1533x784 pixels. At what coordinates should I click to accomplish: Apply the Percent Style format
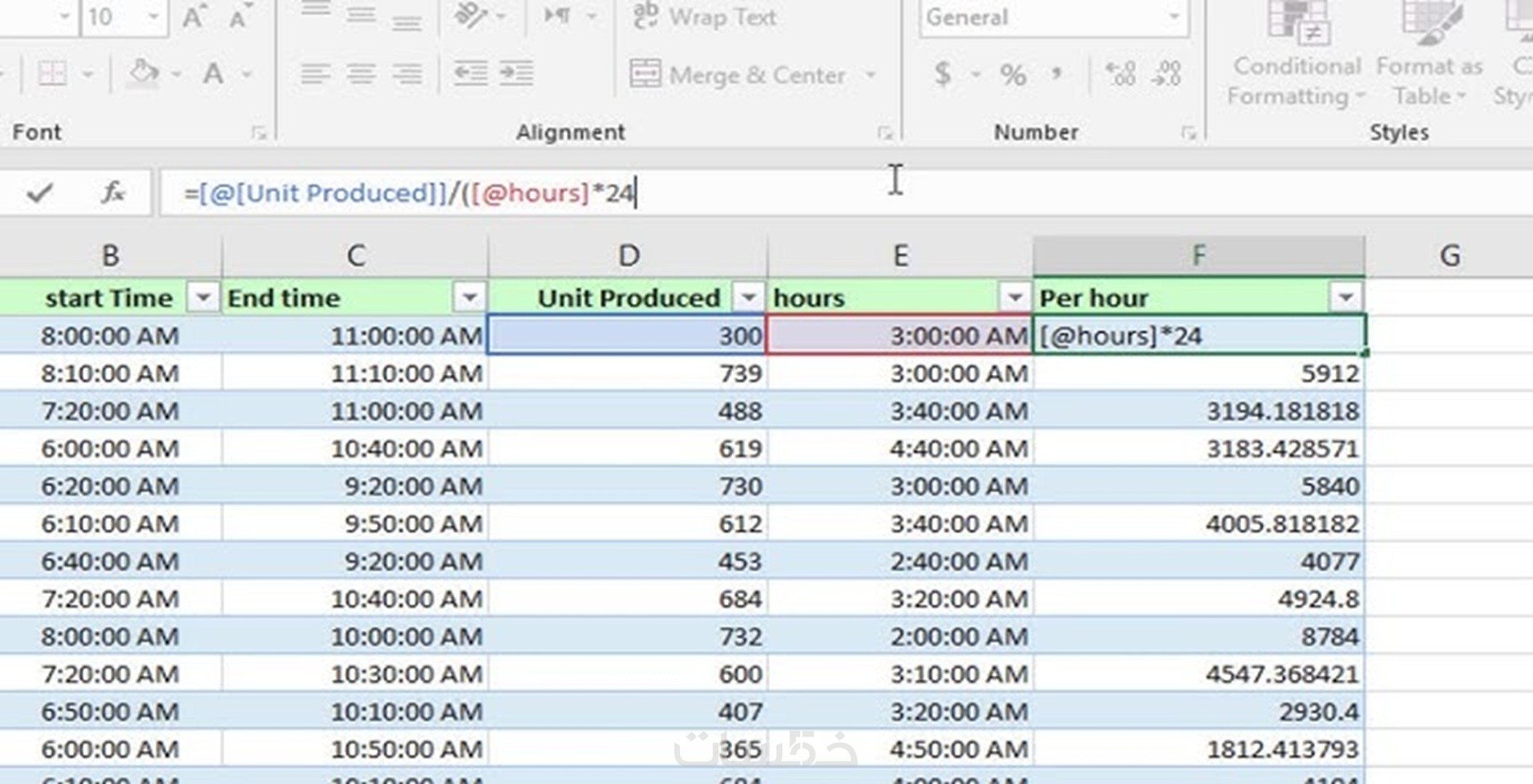click(1013, 75)
